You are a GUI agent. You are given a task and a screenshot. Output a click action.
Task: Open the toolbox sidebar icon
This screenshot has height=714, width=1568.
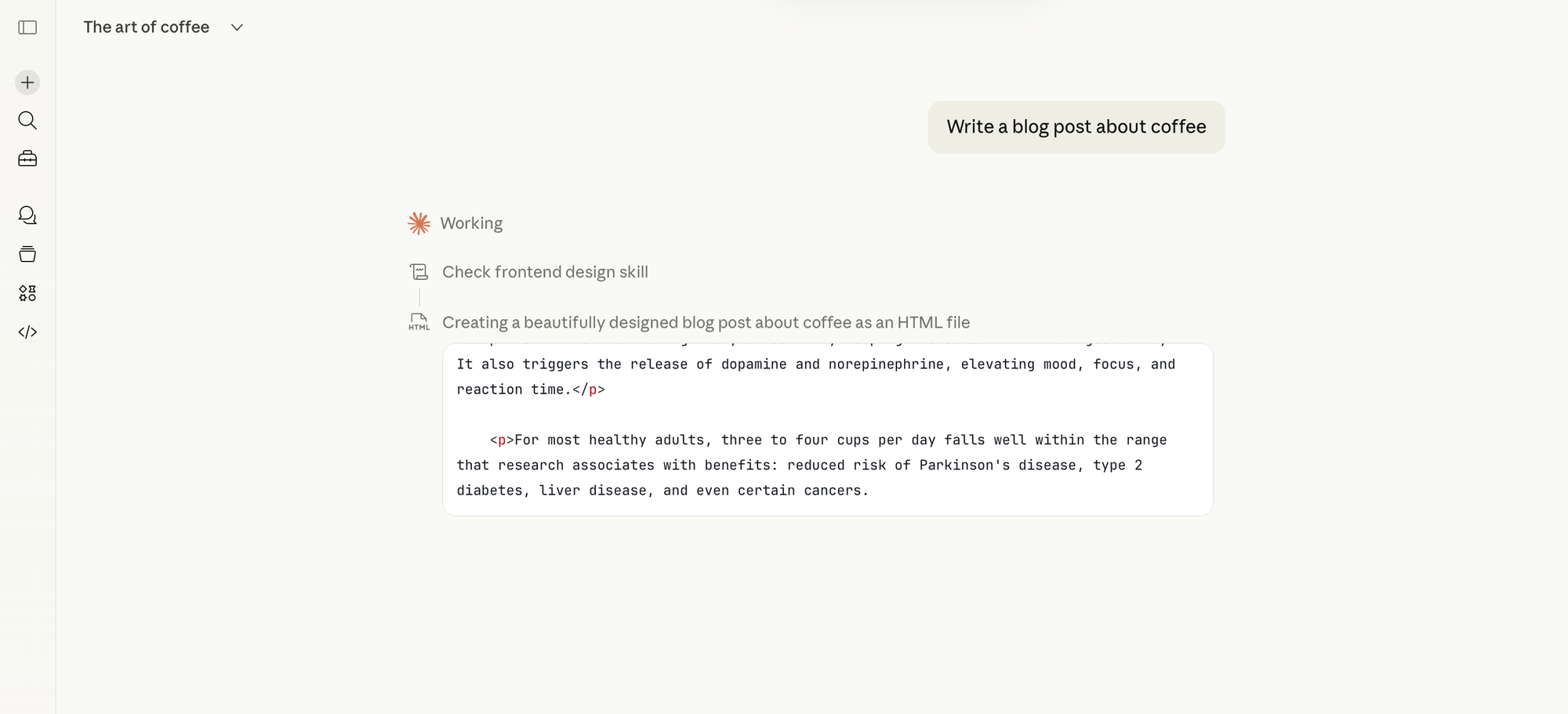[x=27, y=158]
